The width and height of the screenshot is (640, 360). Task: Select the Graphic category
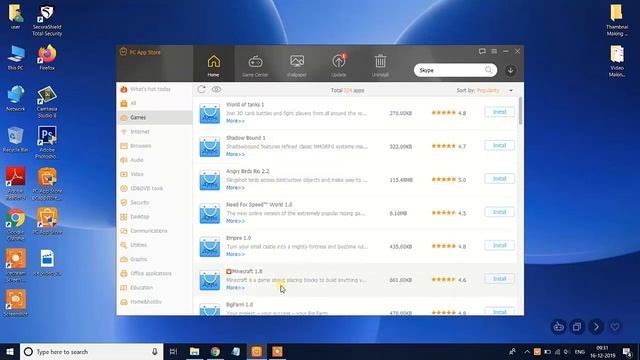coord(154,259)
